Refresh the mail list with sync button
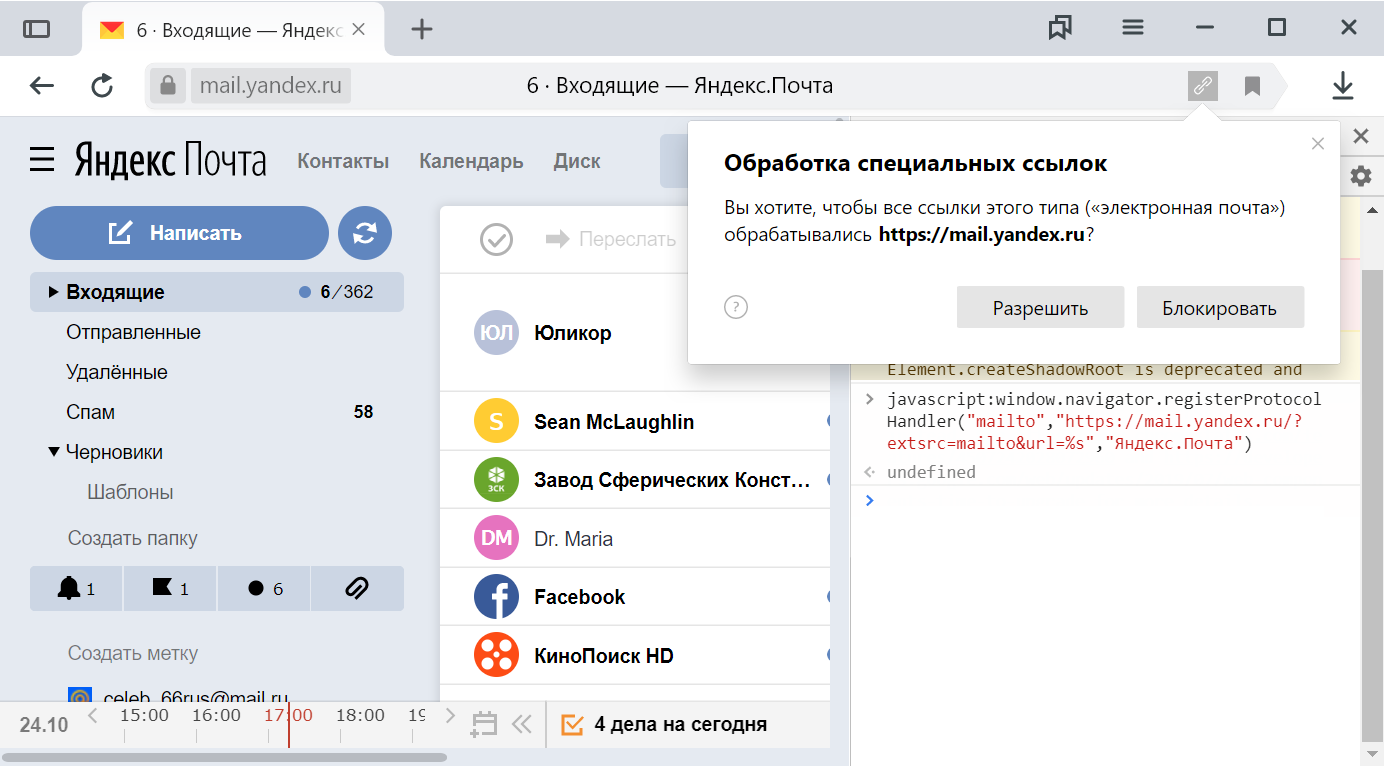Viewport: 1384px width, 766px height. (365, 233)
